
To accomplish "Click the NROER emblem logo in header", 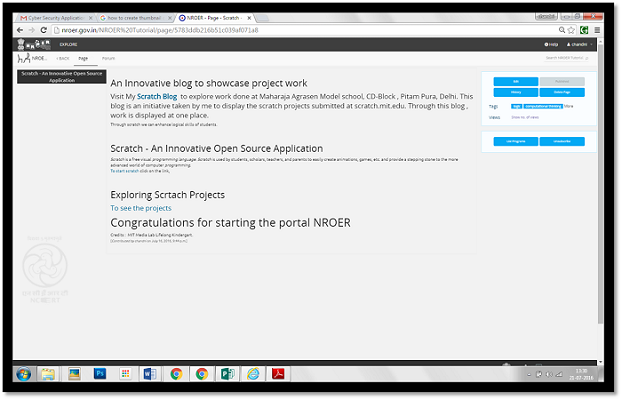I will pos(34,44).
